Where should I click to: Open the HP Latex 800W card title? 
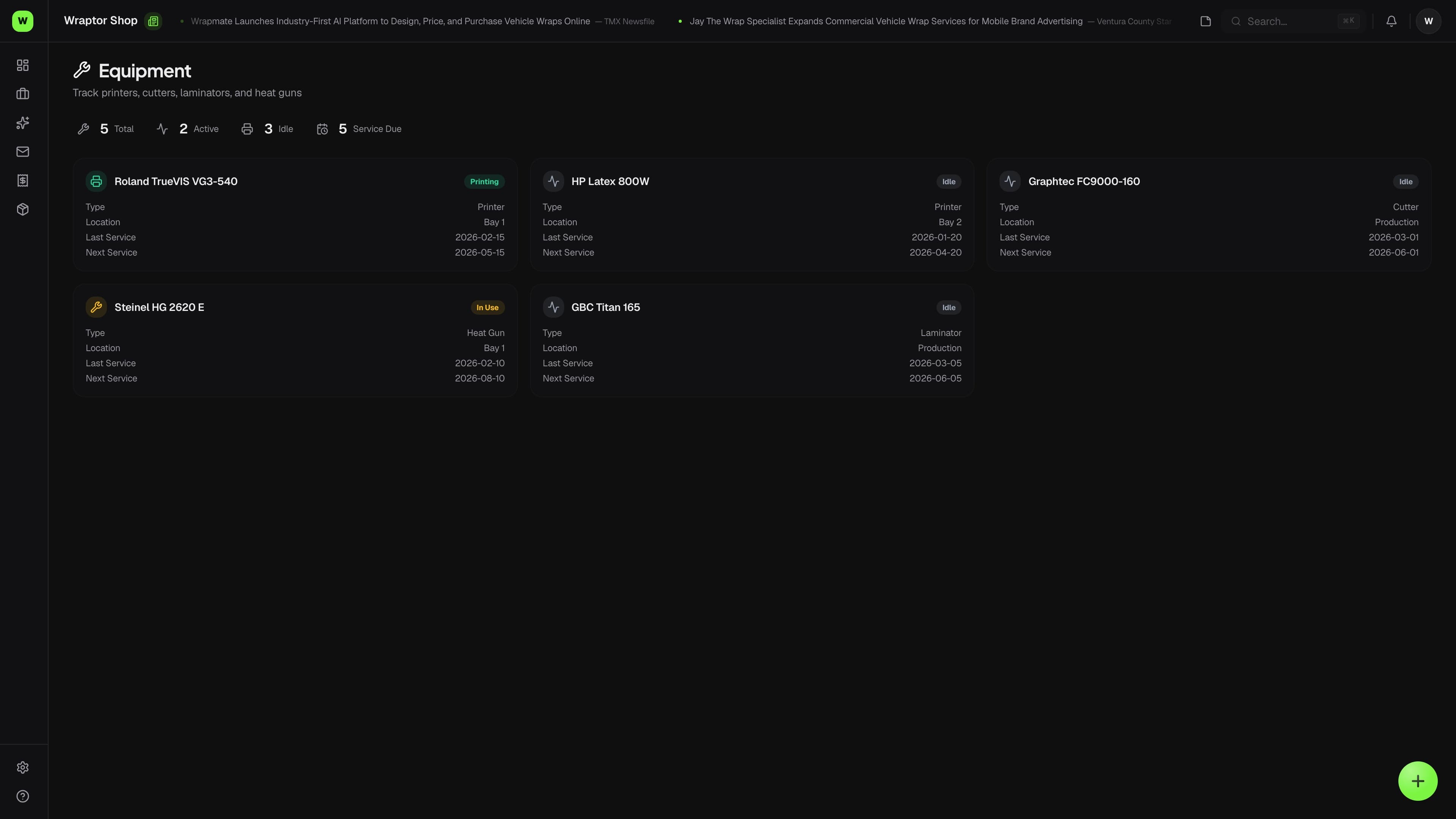tap(610, 182)
